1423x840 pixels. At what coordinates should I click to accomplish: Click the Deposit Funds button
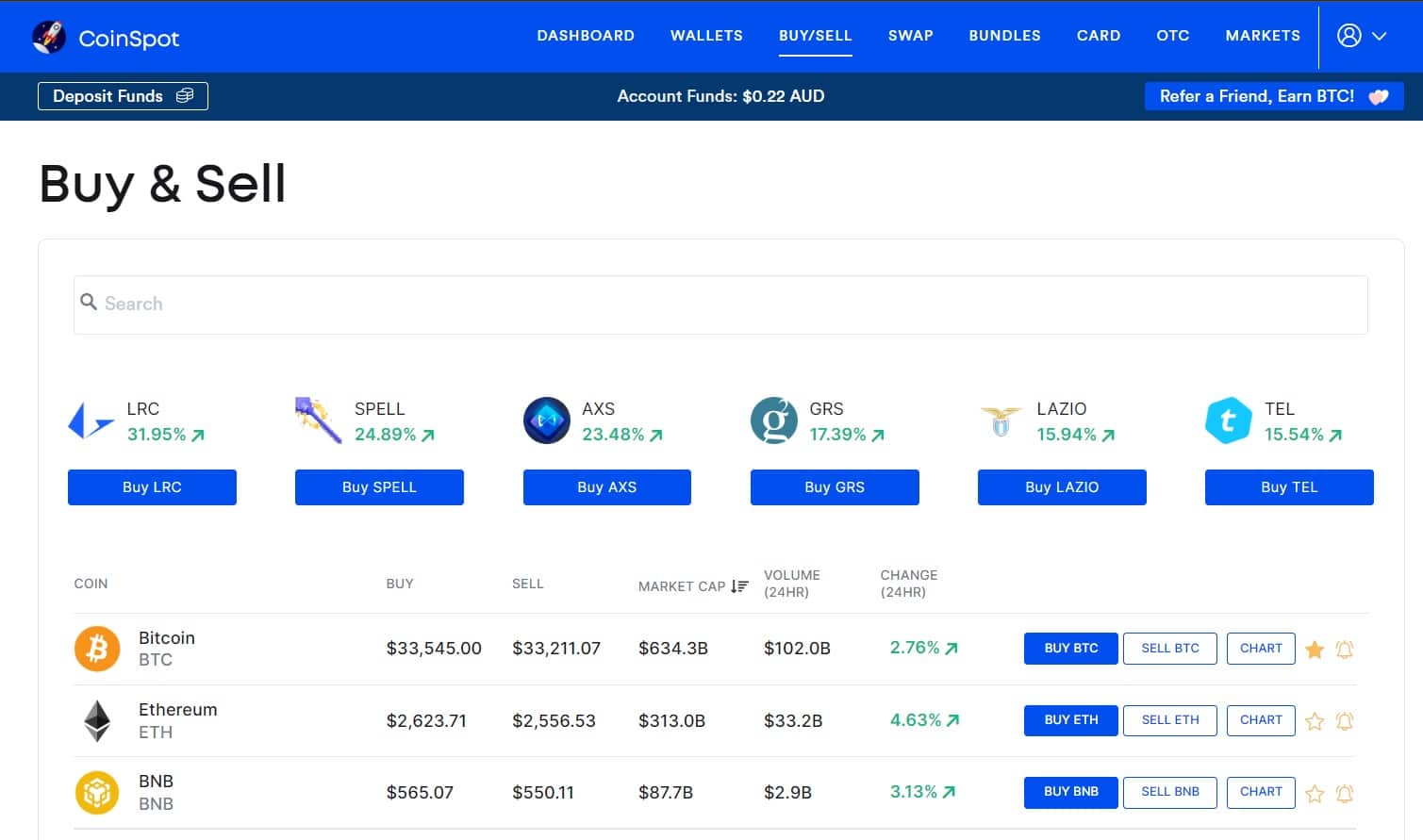123,96
